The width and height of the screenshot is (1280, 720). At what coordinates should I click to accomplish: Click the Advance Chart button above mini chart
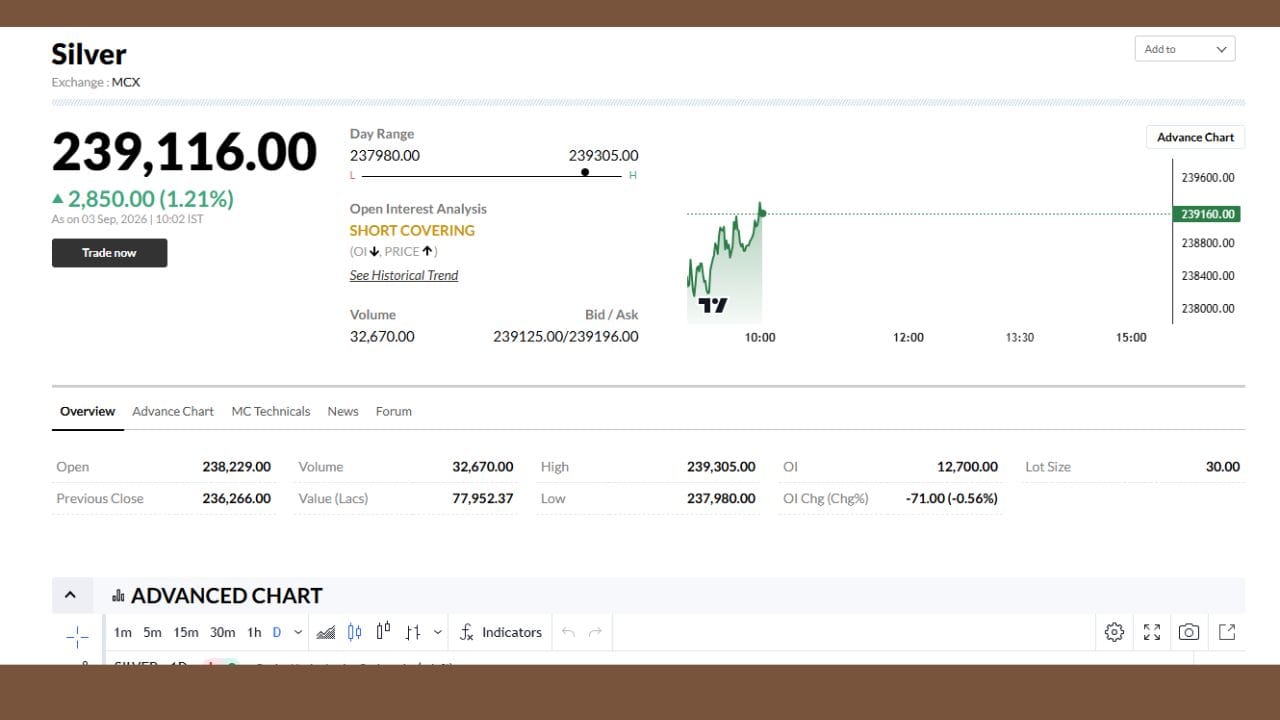pos(1195,137)
